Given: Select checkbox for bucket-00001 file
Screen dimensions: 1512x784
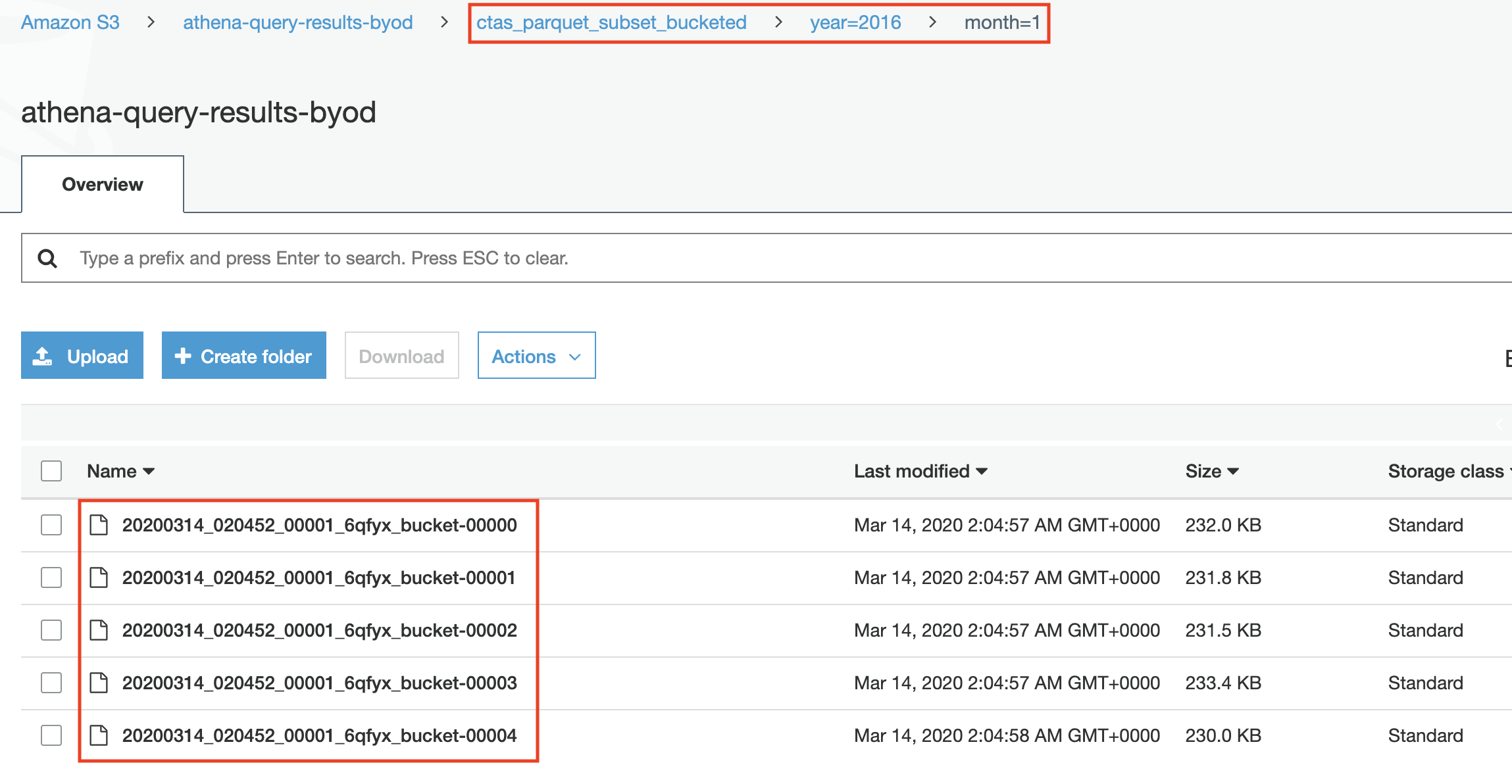Looking at the screenshot, I should [51, 577].
